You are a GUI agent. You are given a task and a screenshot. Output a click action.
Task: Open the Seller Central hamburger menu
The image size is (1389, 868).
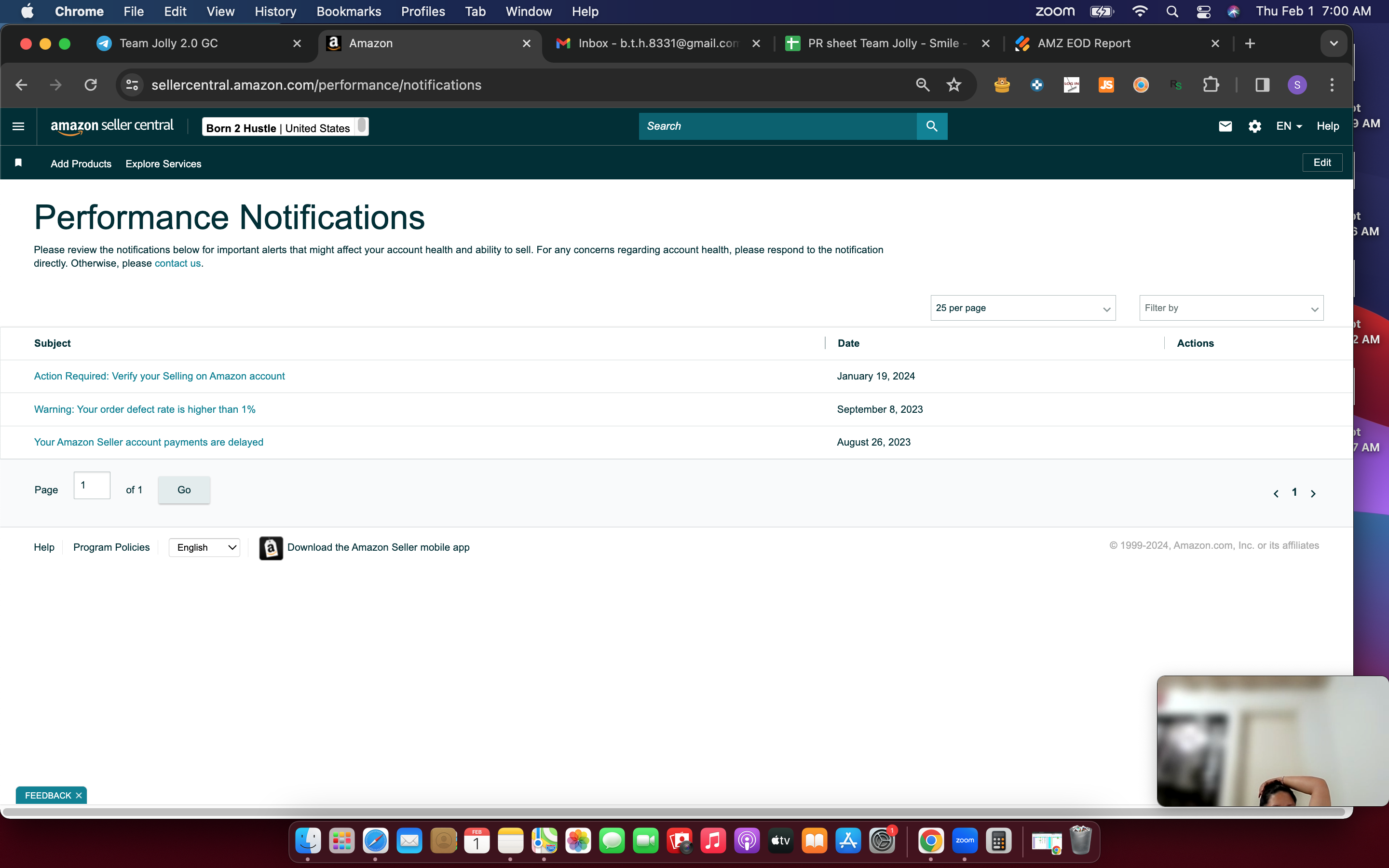pos(18,126)
